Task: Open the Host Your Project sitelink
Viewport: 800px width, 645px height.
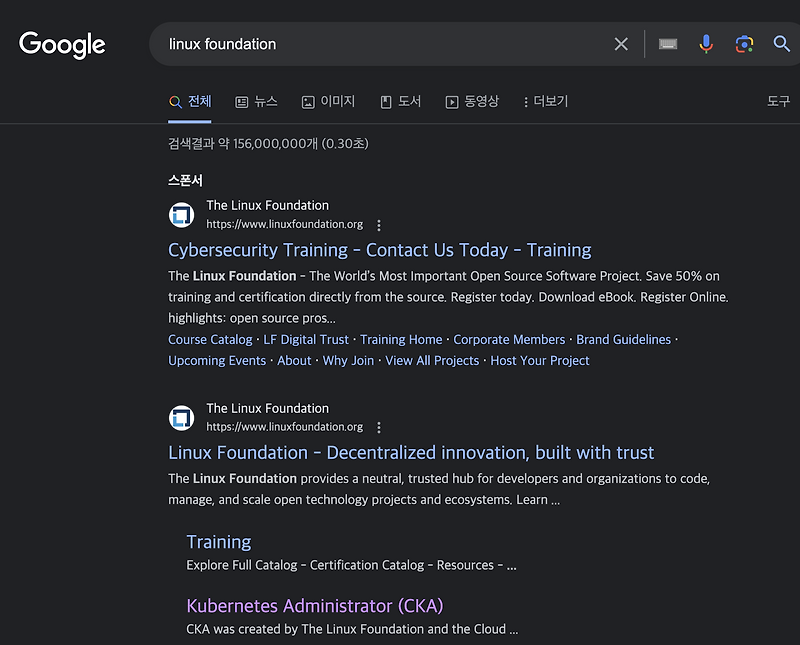Action: 540,361
